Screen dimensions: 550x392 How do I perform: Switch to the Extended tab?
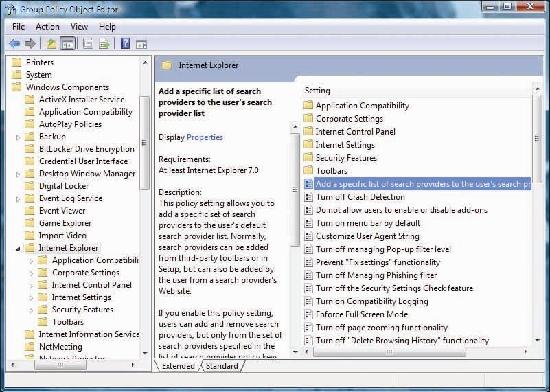tap(178, 366)
